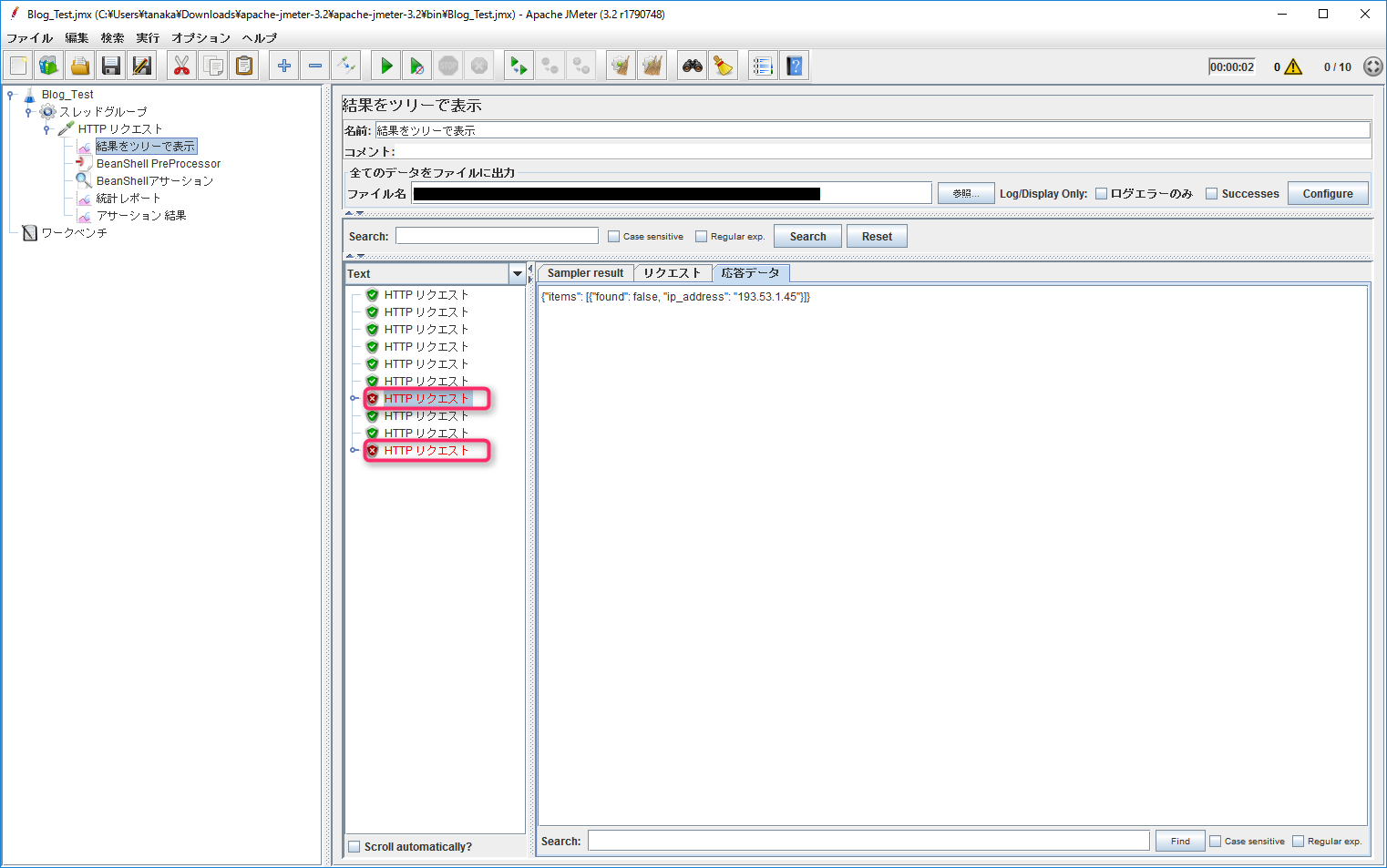This screenshot has width=1387, height=868.
Task: Start all remote engines
Action: coord(519,66)
